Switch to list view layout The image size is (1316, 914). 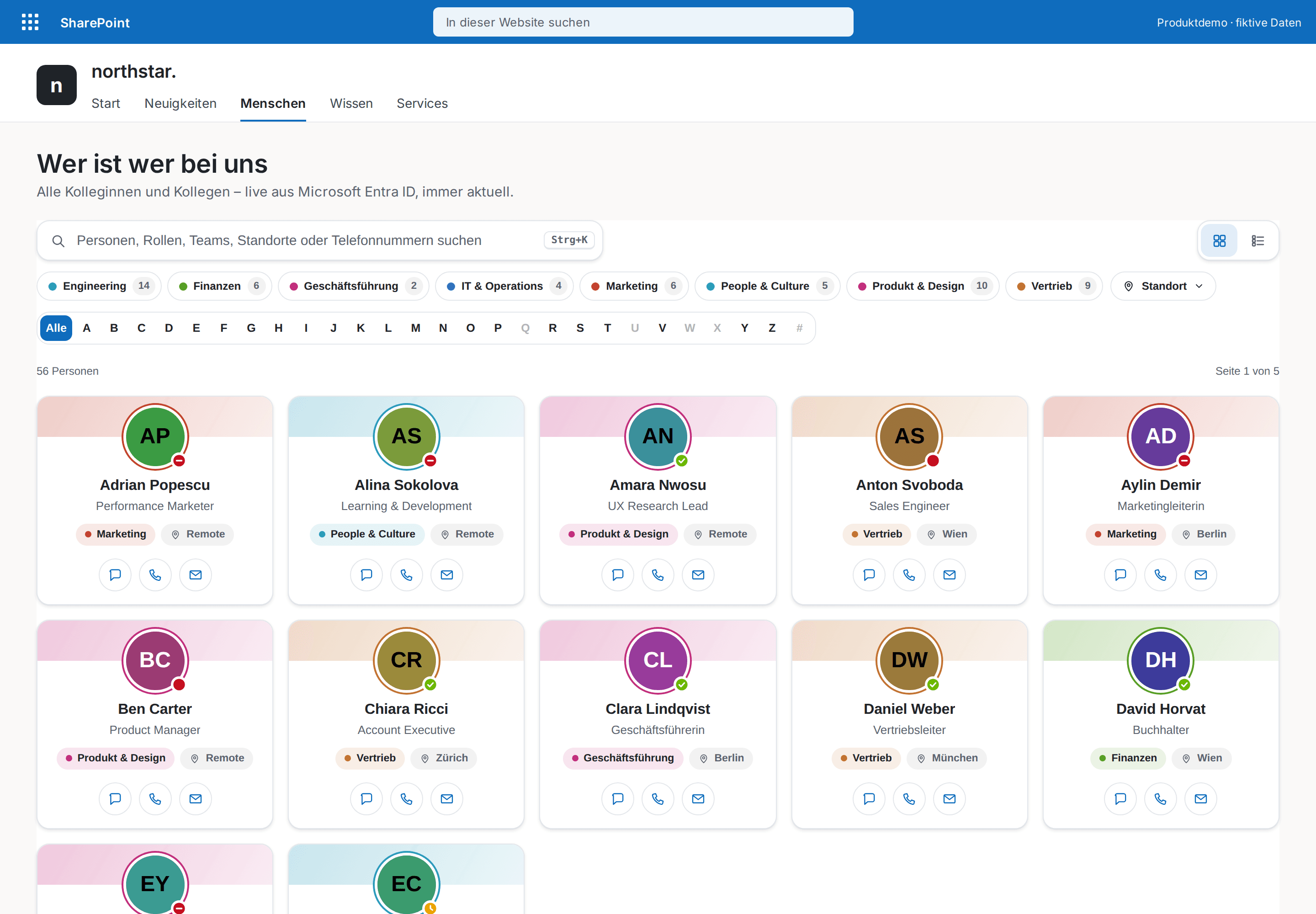pos(1258,240)
